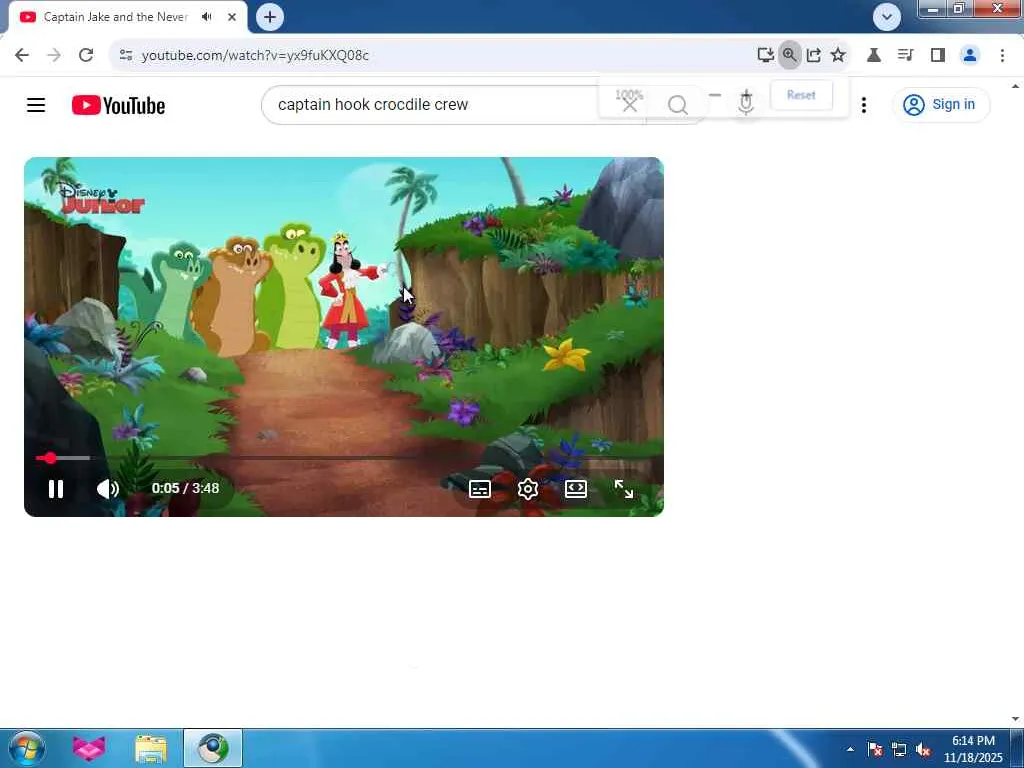Viewport: 1024px width, 768px height.
Task: Open the network tray icon
Action: (x=899, y=749)
